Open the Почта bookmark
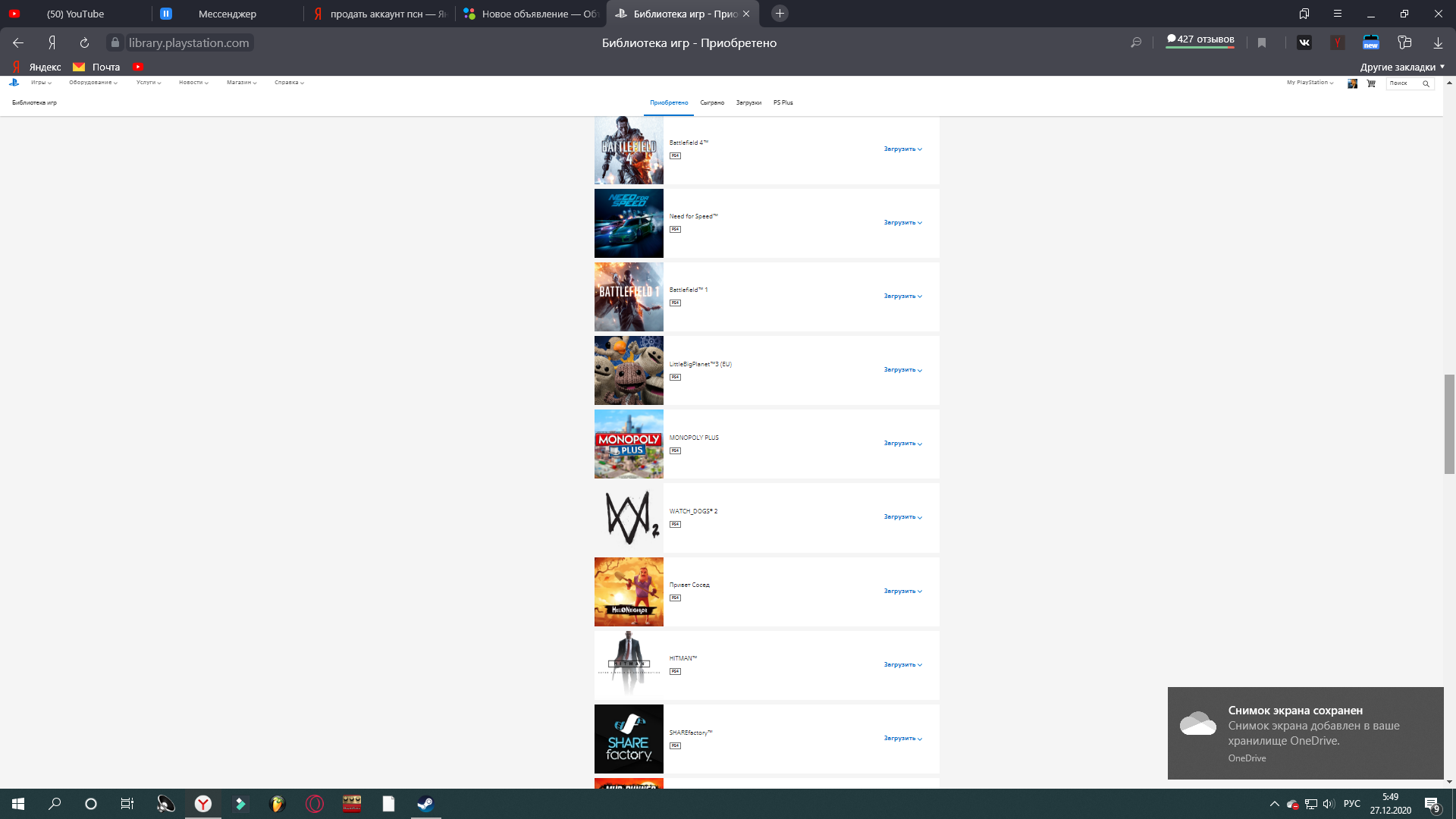Viewport: 1456px width, 819px height. 96,67
